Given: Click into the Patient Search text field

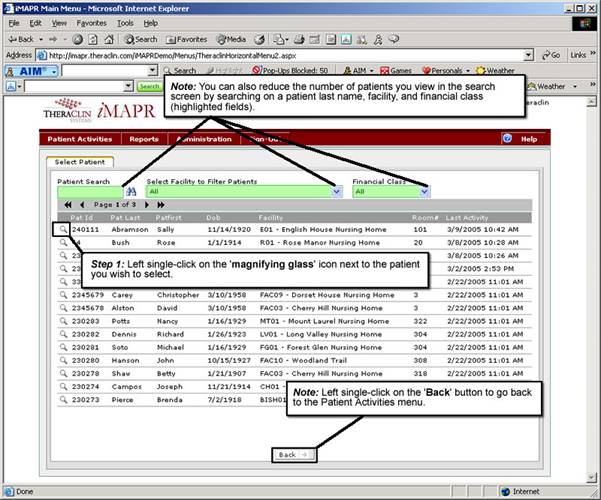Looking at the screenshot, I should click(89, 191).
